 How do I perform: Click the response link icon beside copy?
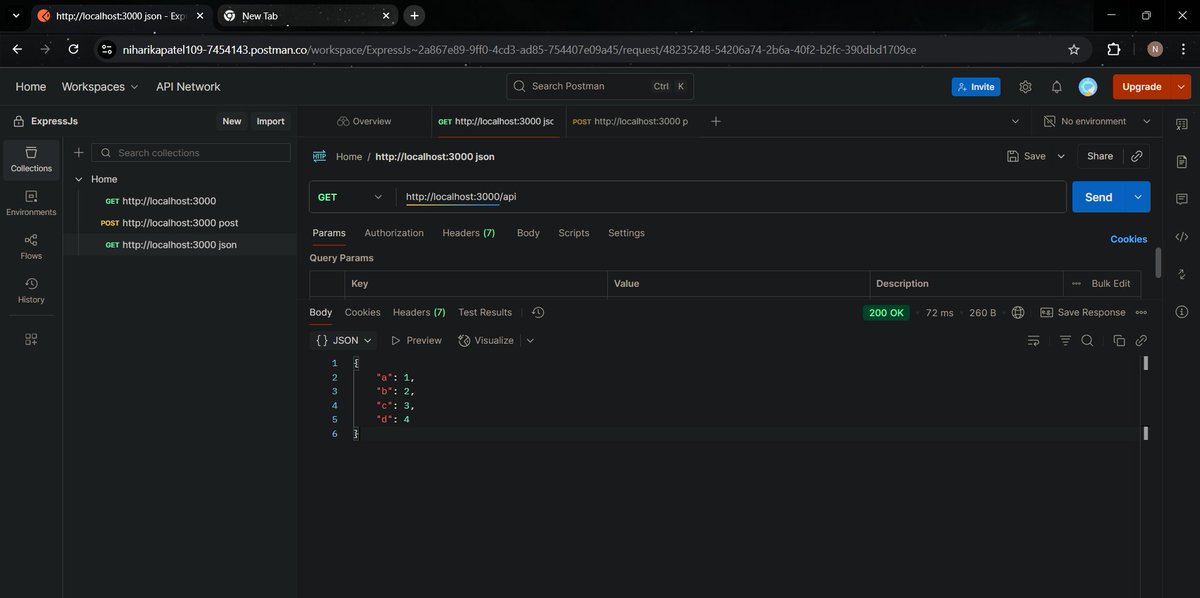(x=1141, y=341)
